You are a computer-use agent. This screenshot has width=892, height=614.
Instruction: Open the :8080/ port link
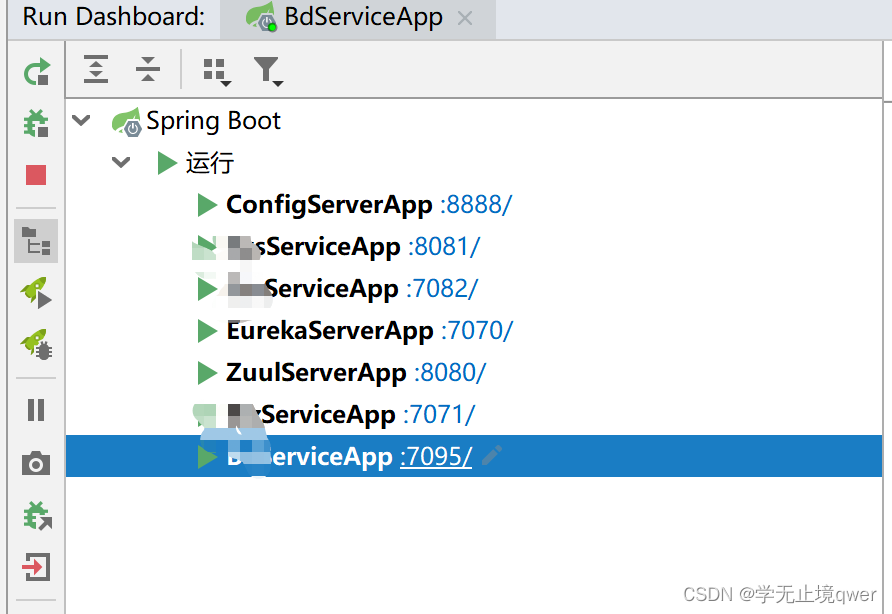450,373
